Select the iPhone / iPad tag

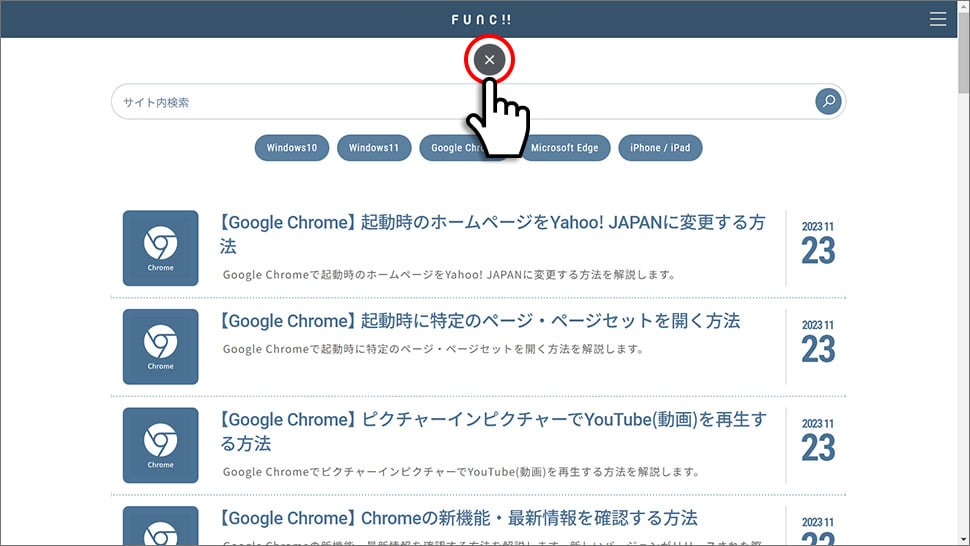pos(660,148)
